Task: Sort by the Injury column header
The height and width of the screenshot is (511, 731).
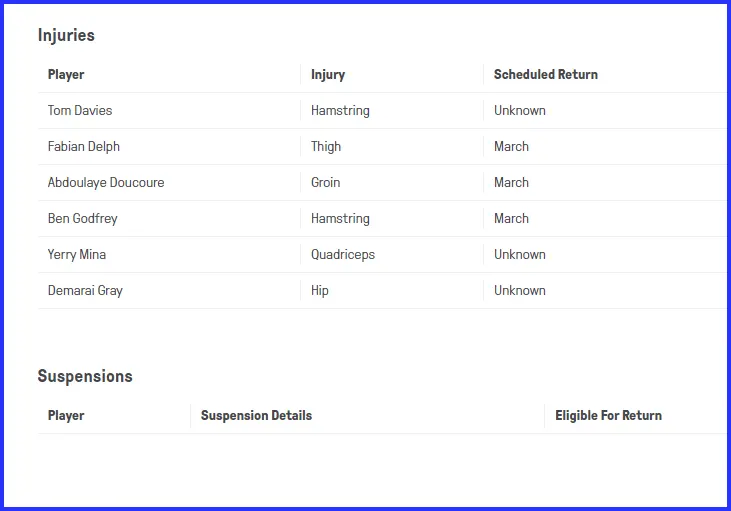Action: (x=328, y=75)
